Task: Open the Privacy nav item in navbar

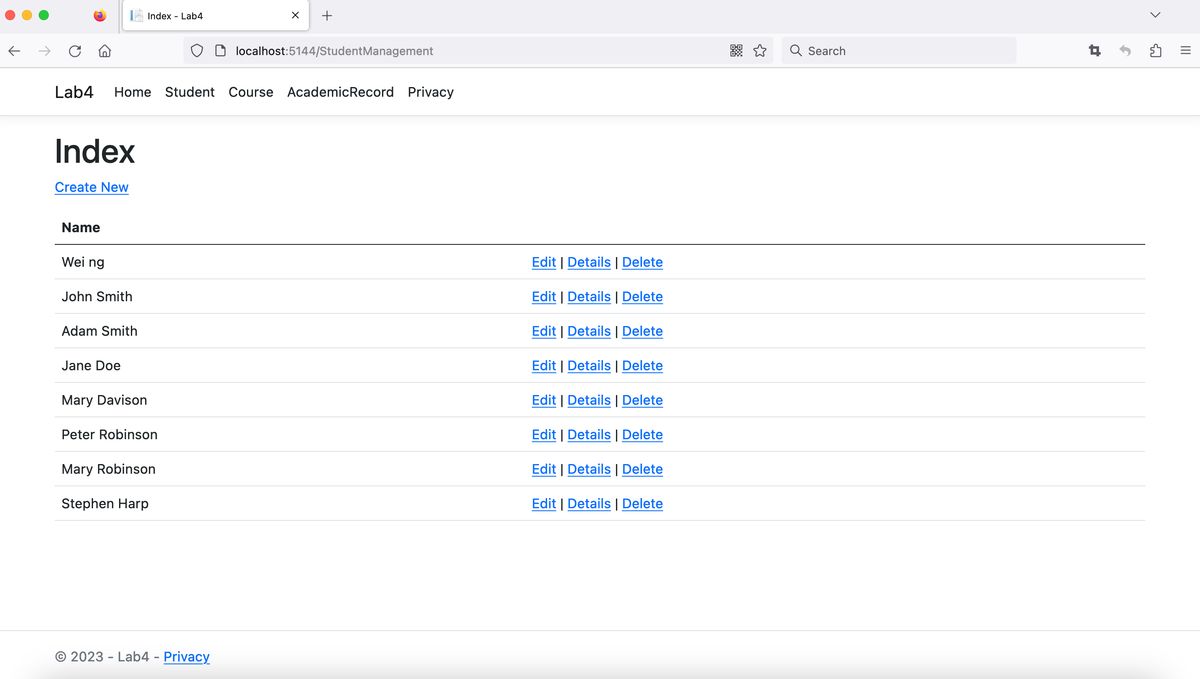Action: pyautogui.click(x=431, y=92)
